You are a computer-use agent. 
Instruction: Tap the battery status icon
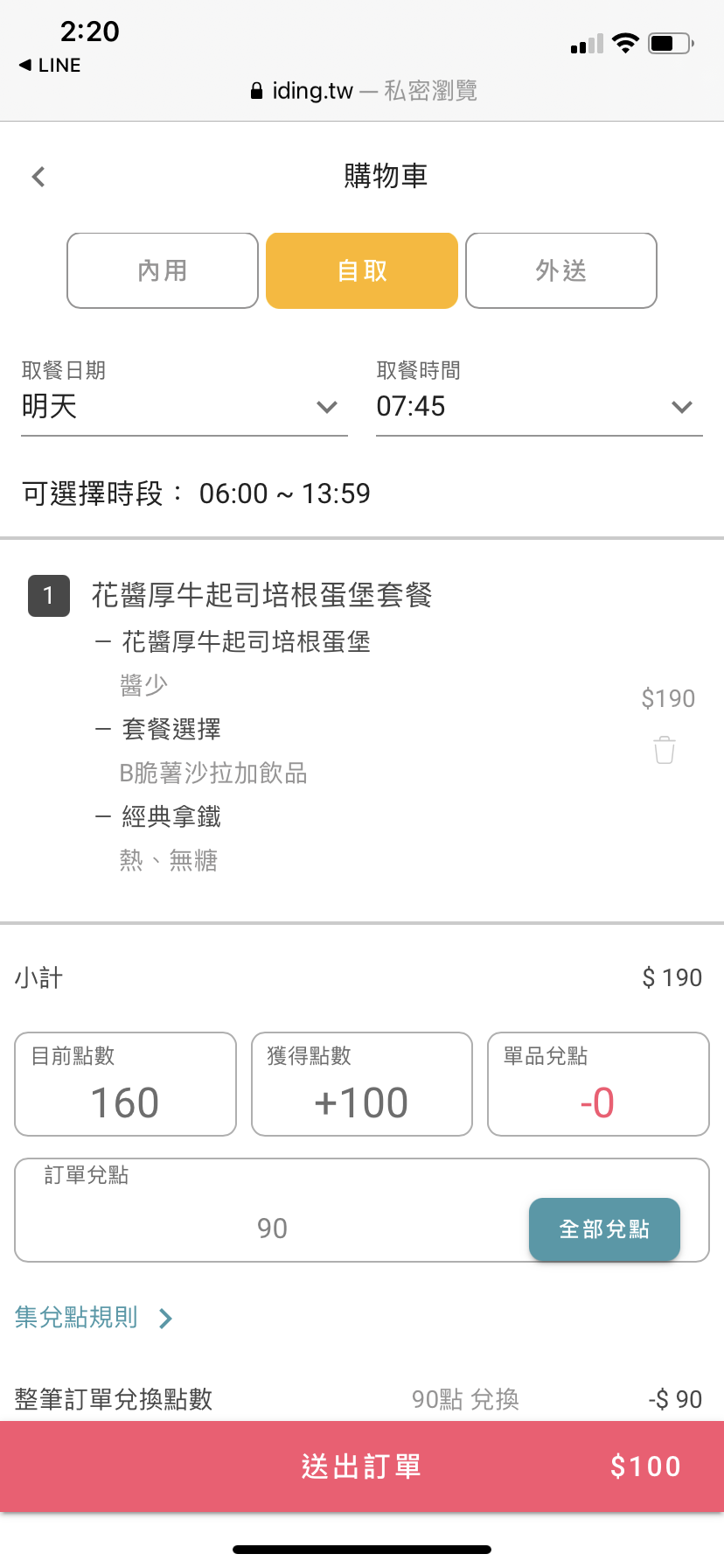point(671,43)
